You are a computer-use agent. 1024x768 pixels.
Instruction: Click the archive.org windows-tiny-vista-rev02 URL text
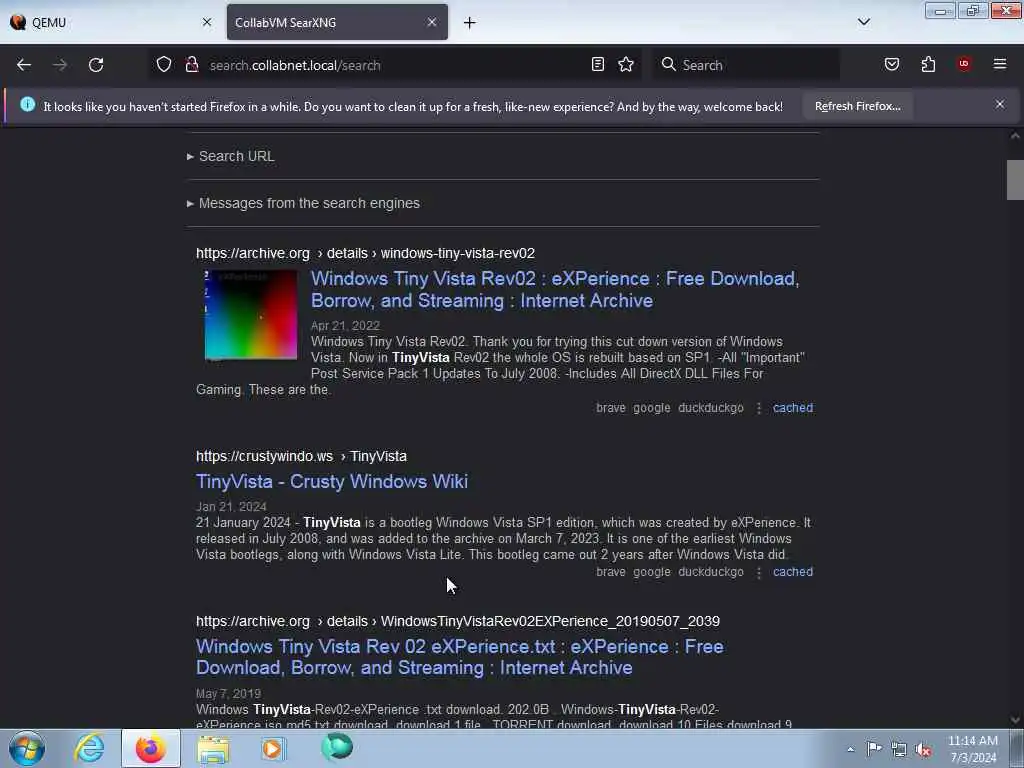click(365, 253)
